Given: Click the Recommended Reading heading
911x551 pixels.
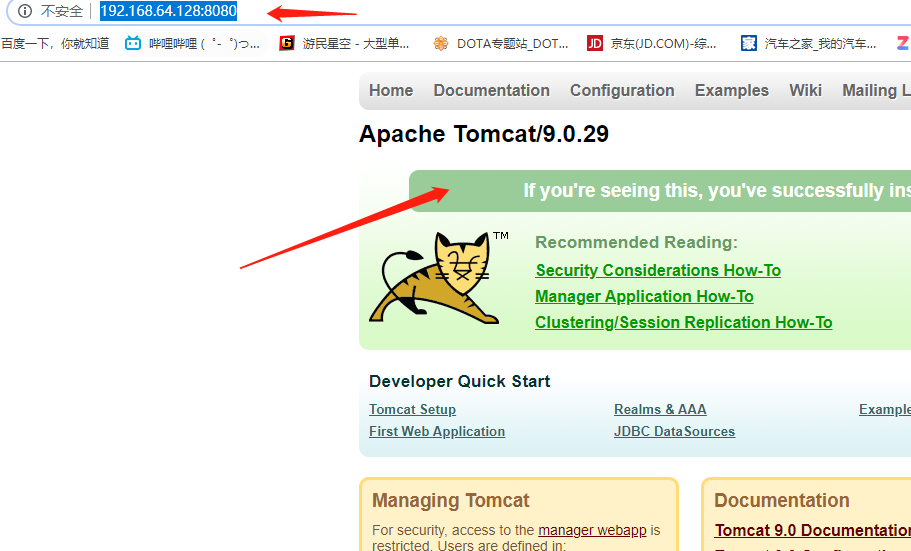Looking at the screenshot, I should point(636,242).
